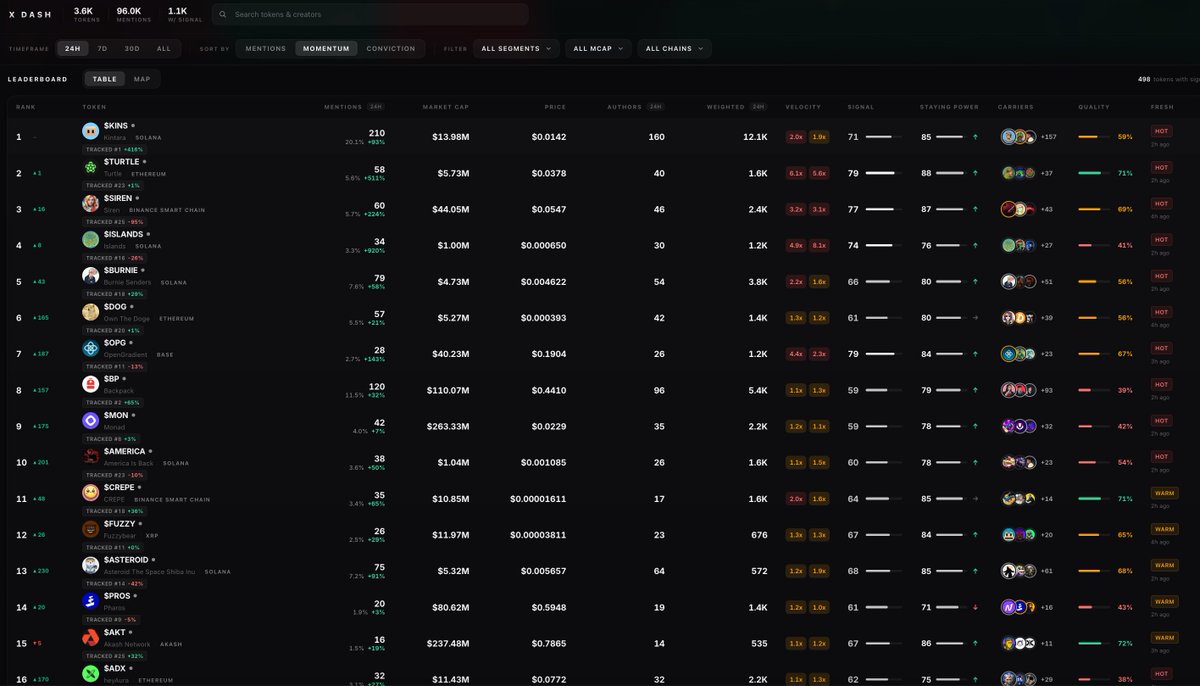Image resolution: width=1200 pixels, height=686 pixels.
Task: Switch the leaderboard to Table view
Action: [105, 79]
